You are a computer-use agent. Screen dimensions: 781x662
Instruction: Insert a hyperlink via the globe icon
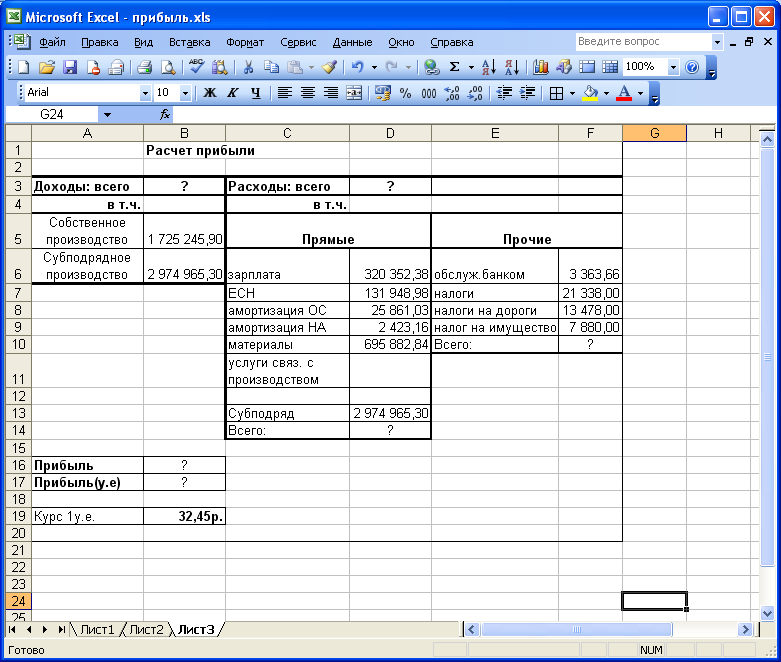(x=431, y=67)
